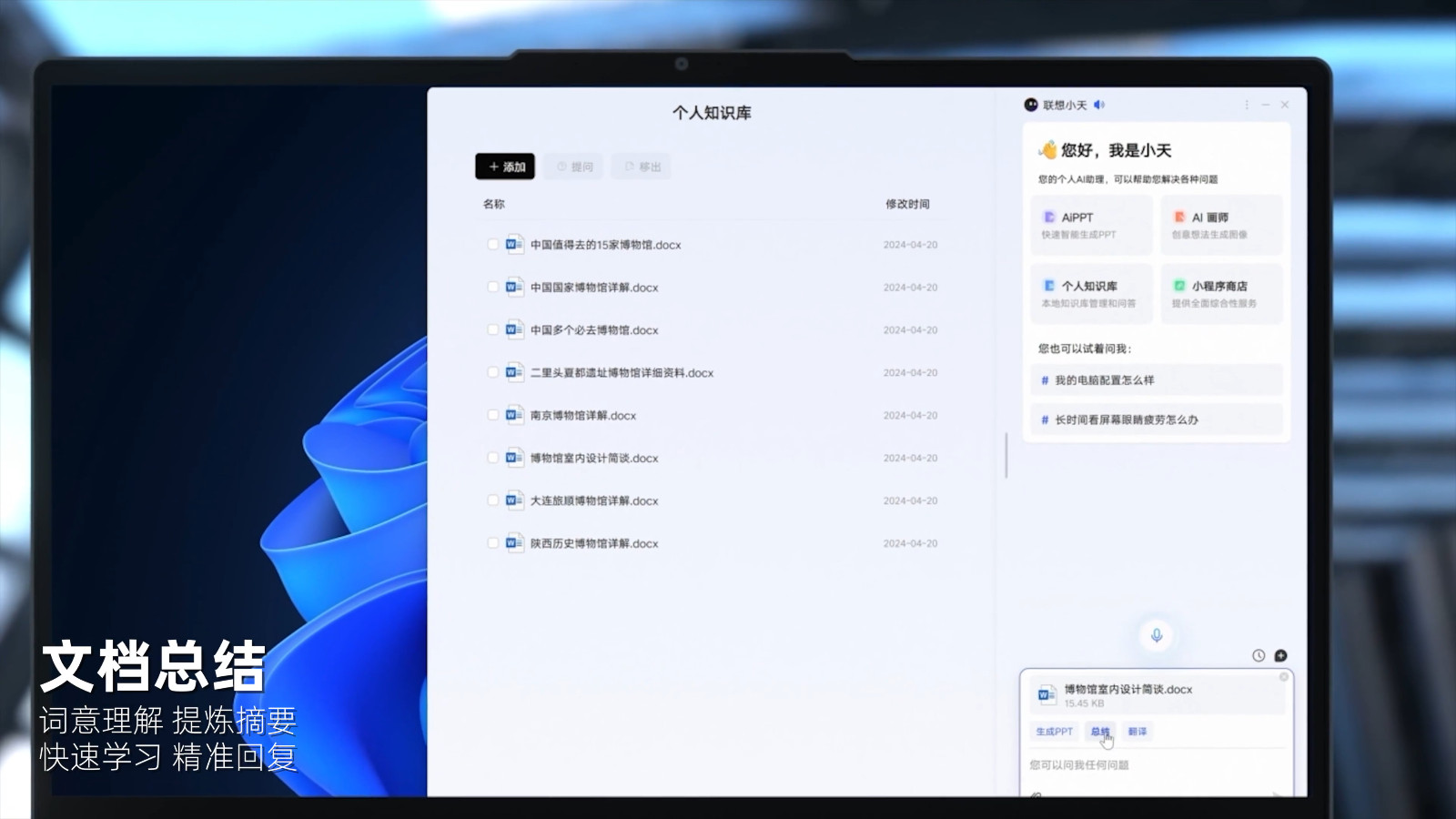Click the 翻译 translate button
This screenshot has width=1456, height=819.
coord(1137,732)
